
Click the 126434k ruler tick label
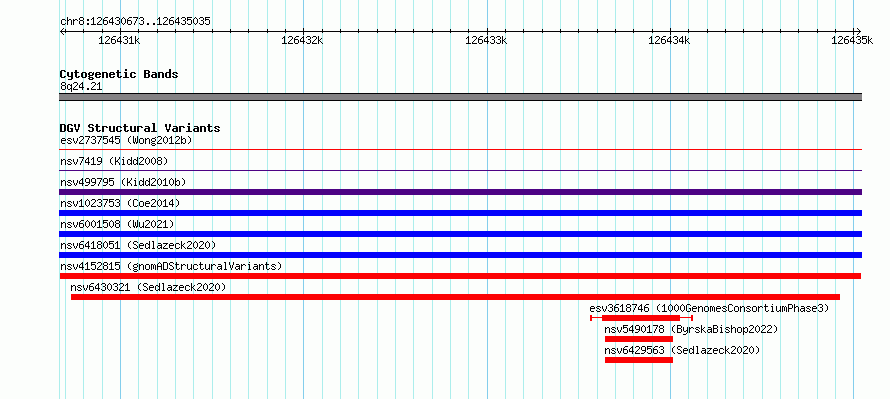[x=669, y=40]
